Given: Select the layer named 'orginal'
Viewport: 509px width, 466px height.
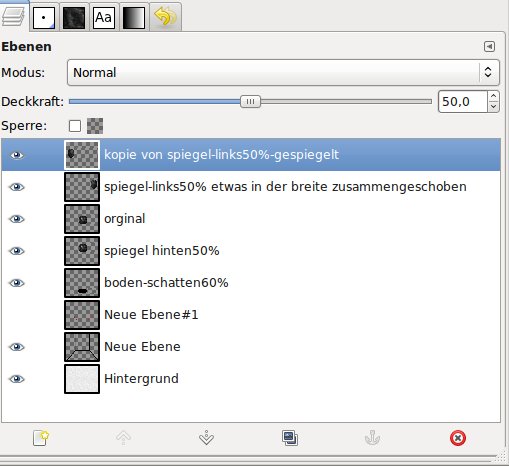Looking at the screenshot, I should point(125,219).
